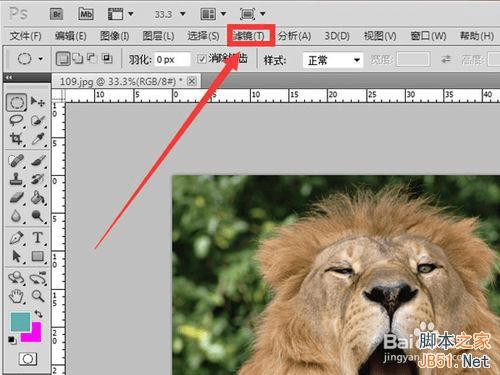This screenshot has width=500, height=375.
Task: Select the Dodge tool
Action: [x=38, y=216]
